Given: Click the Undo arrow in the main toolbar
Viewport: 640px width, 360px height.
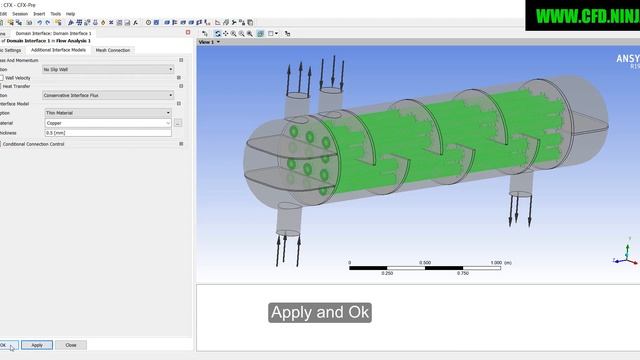Looking at the screenshot, I should [x=40, y=22].
